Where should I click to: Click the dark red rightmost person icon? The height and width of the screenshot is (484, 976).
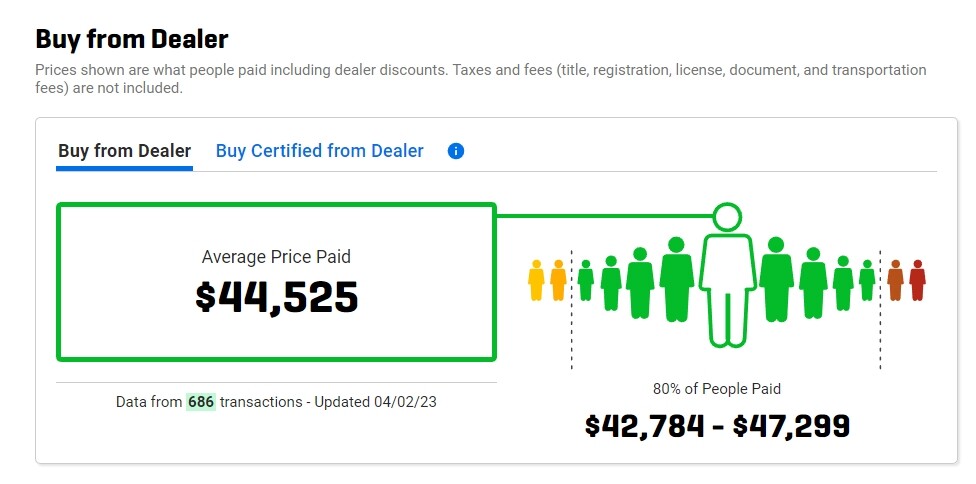(917, 280)
